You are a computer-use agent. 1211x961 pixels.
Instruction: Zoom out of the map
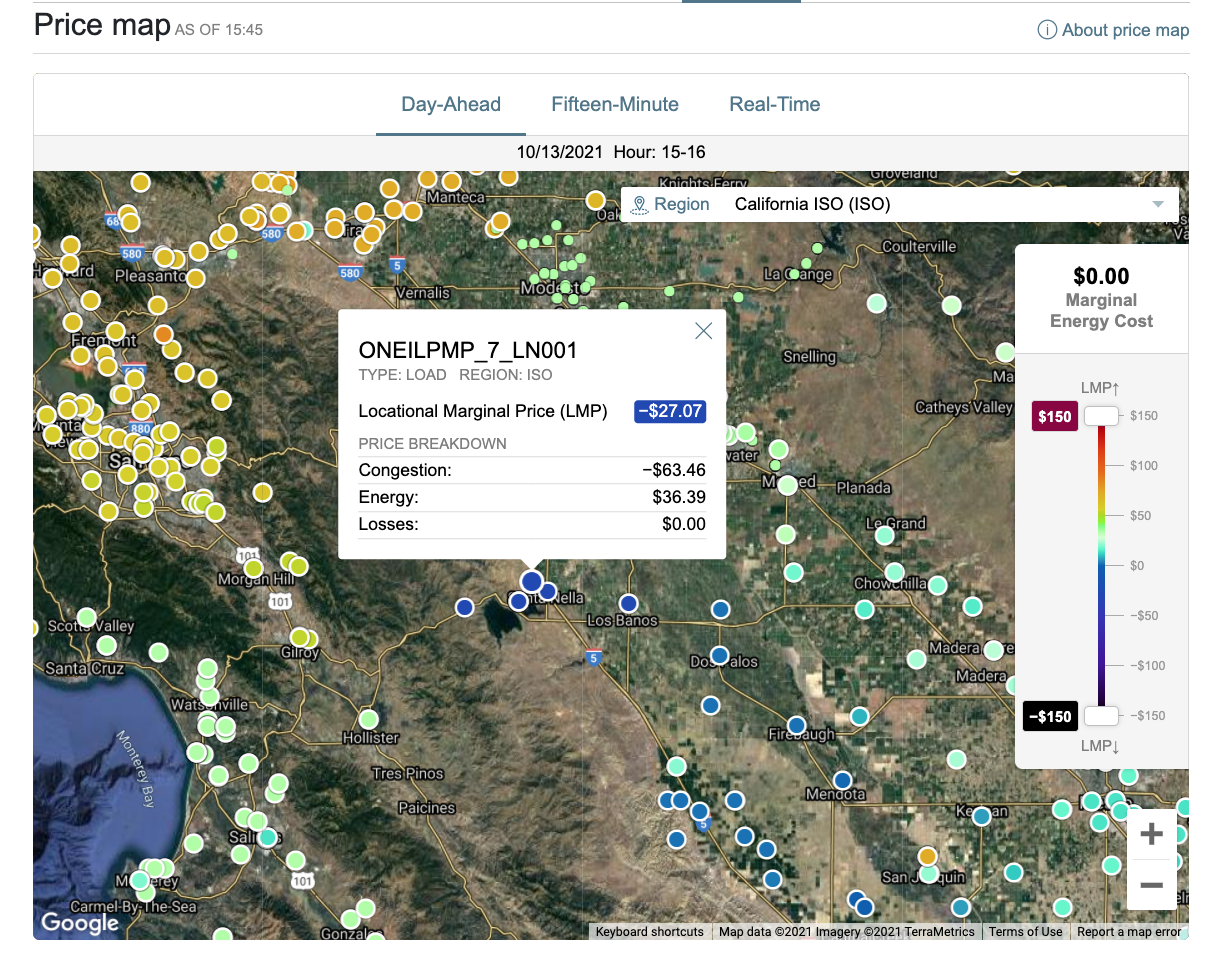[x=1152, y=885]
